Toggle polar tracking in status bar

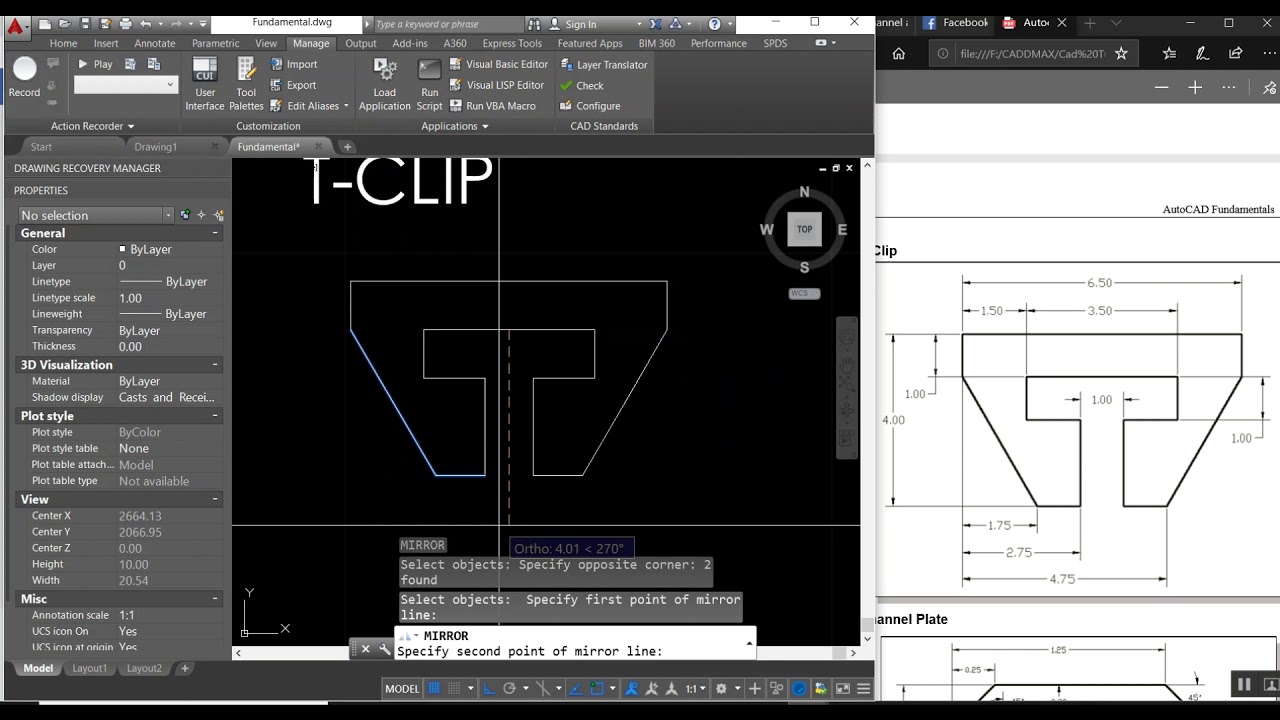(509, 688)
